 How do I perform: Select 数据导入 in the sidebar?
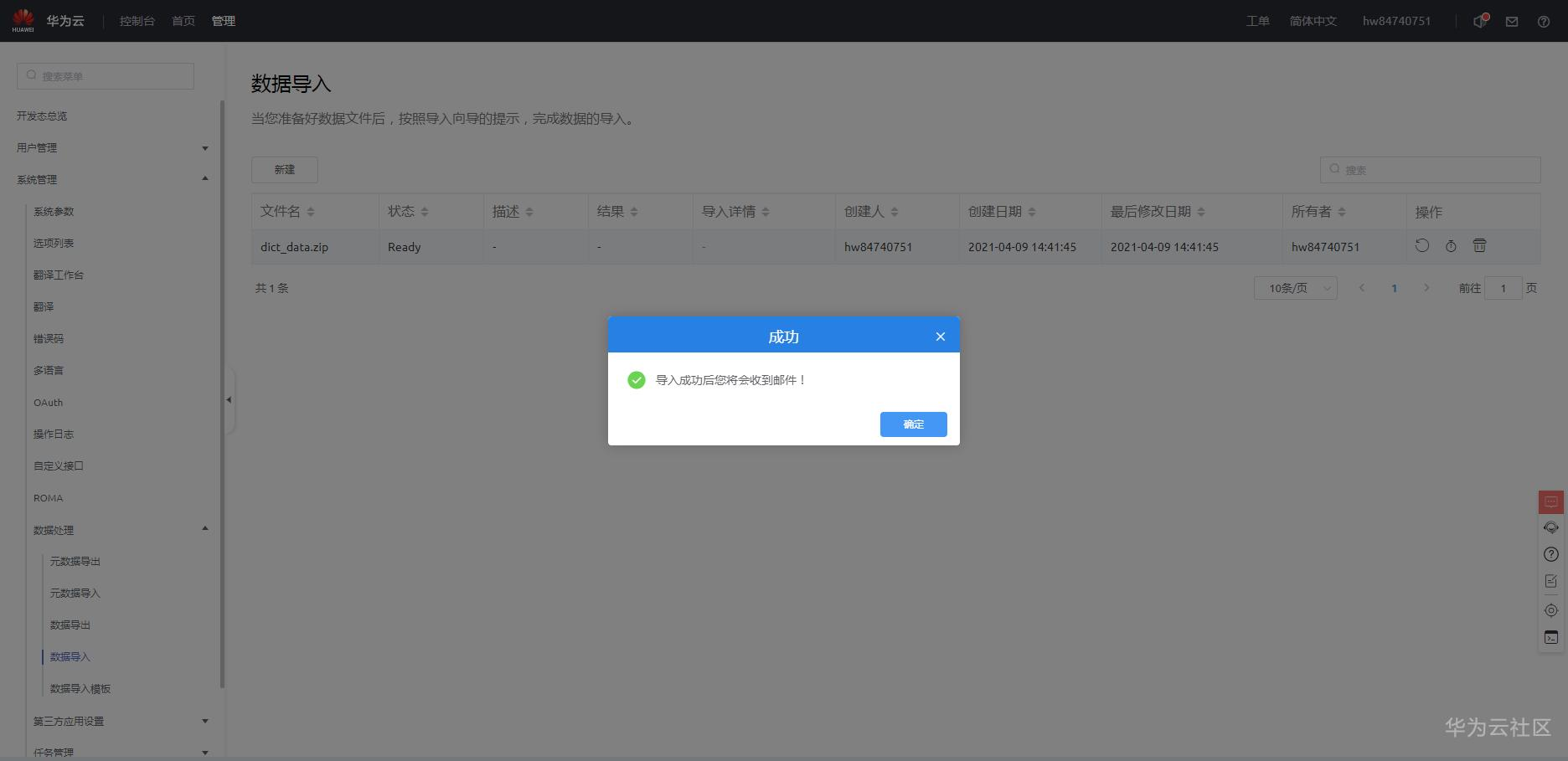pyautogui.click(x=70, y=657)
